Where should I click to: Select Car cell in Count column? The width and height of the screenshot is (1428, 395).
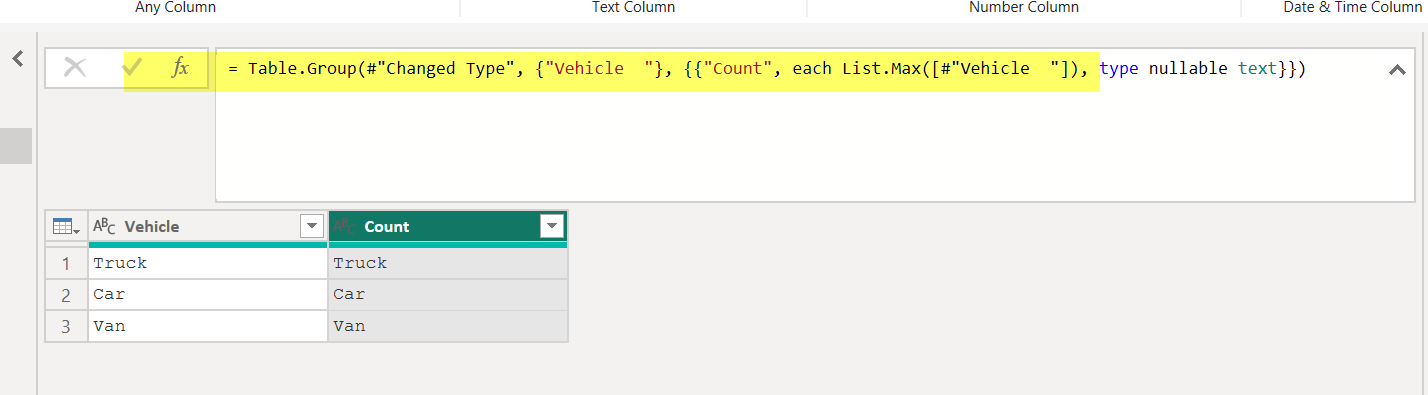tap(448, 294)
